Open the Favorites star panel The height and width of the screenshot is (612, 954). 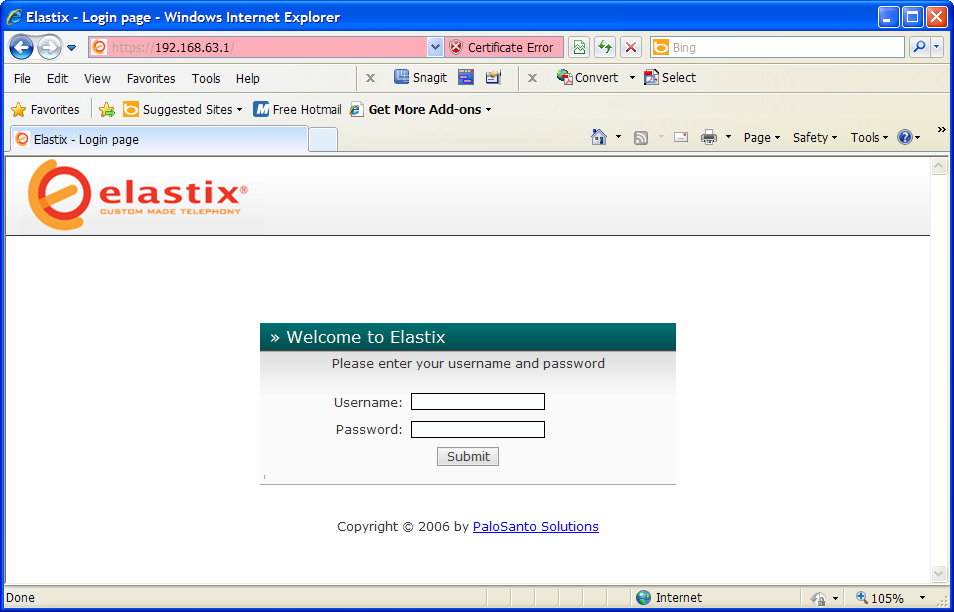click(46, 110)
